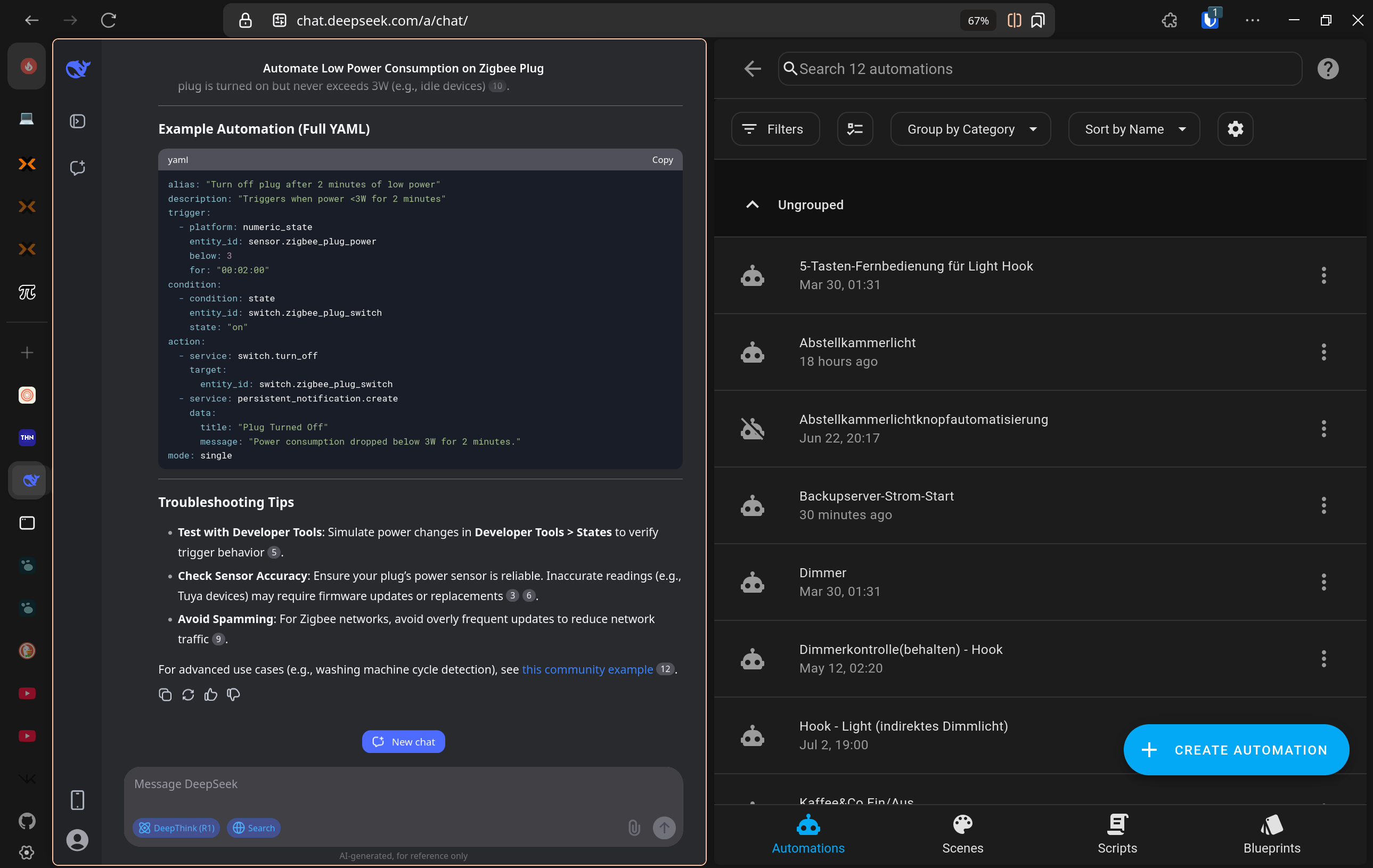
Task: Open the Abstellkammerlicht automation row
Action: tap(1040, 352)
